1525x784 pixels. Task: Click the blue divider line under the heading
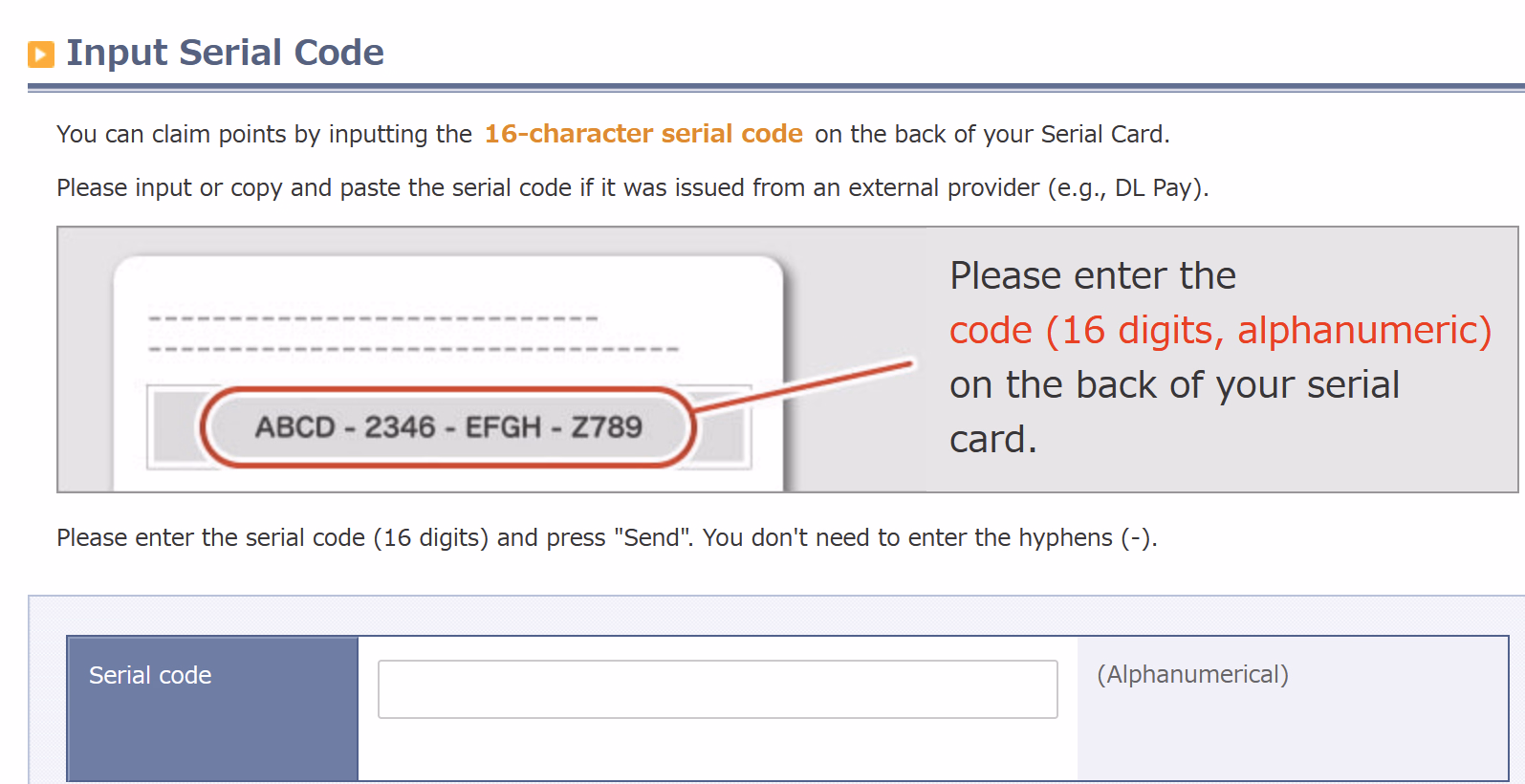tap(776, 88)
